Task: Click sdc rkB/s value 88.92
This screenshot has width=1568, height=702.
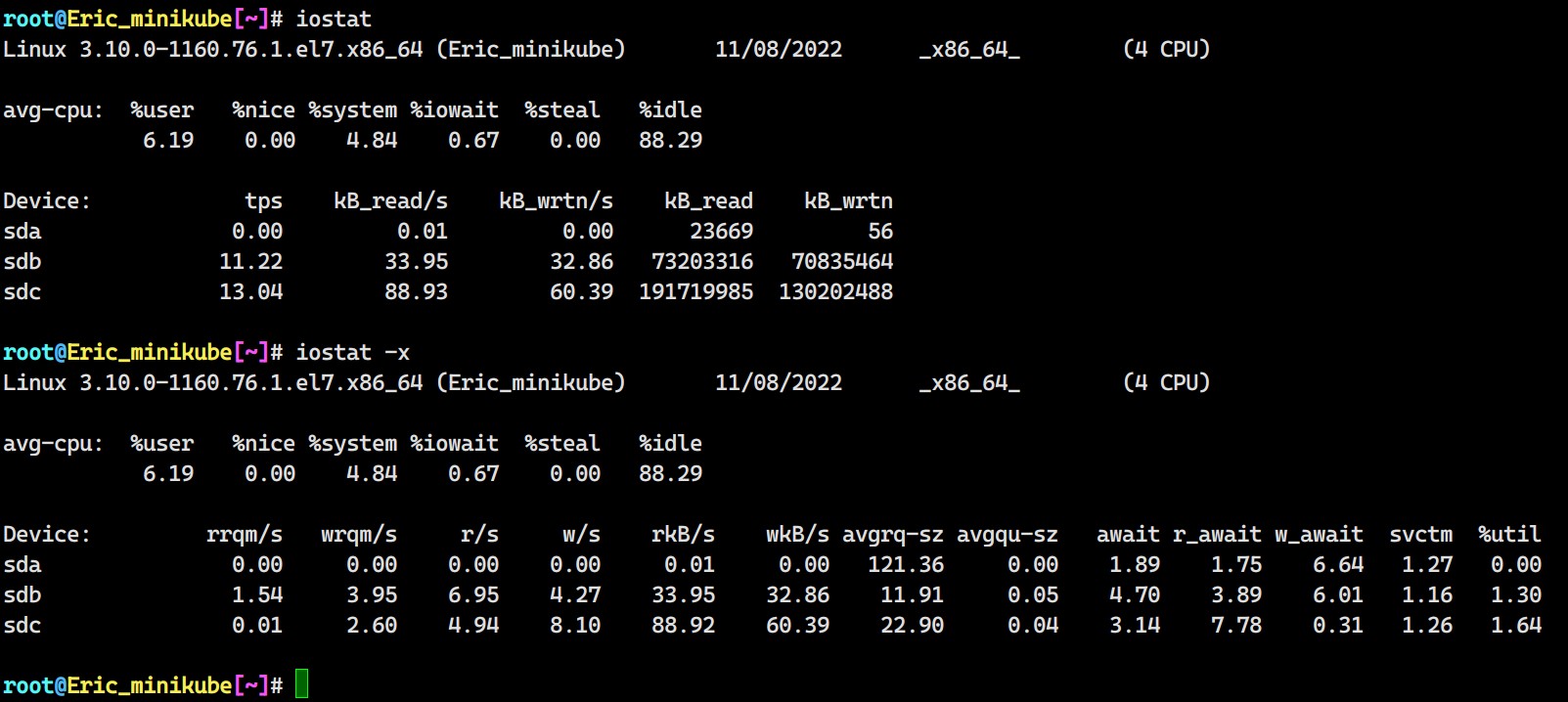Action: point(683,626)
